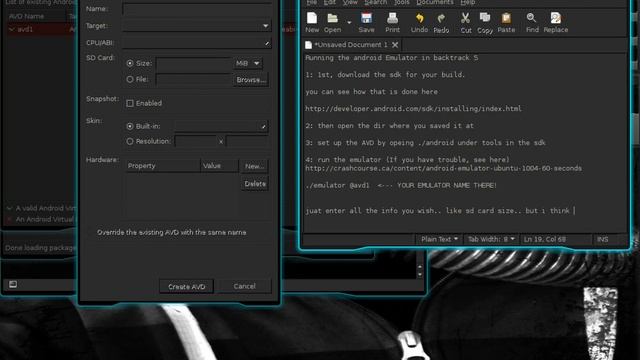Image resolution: width=640 pixels, height=360 pixels.
Task: Open the Documents menu in gedit
Action: tap(435, 2)
